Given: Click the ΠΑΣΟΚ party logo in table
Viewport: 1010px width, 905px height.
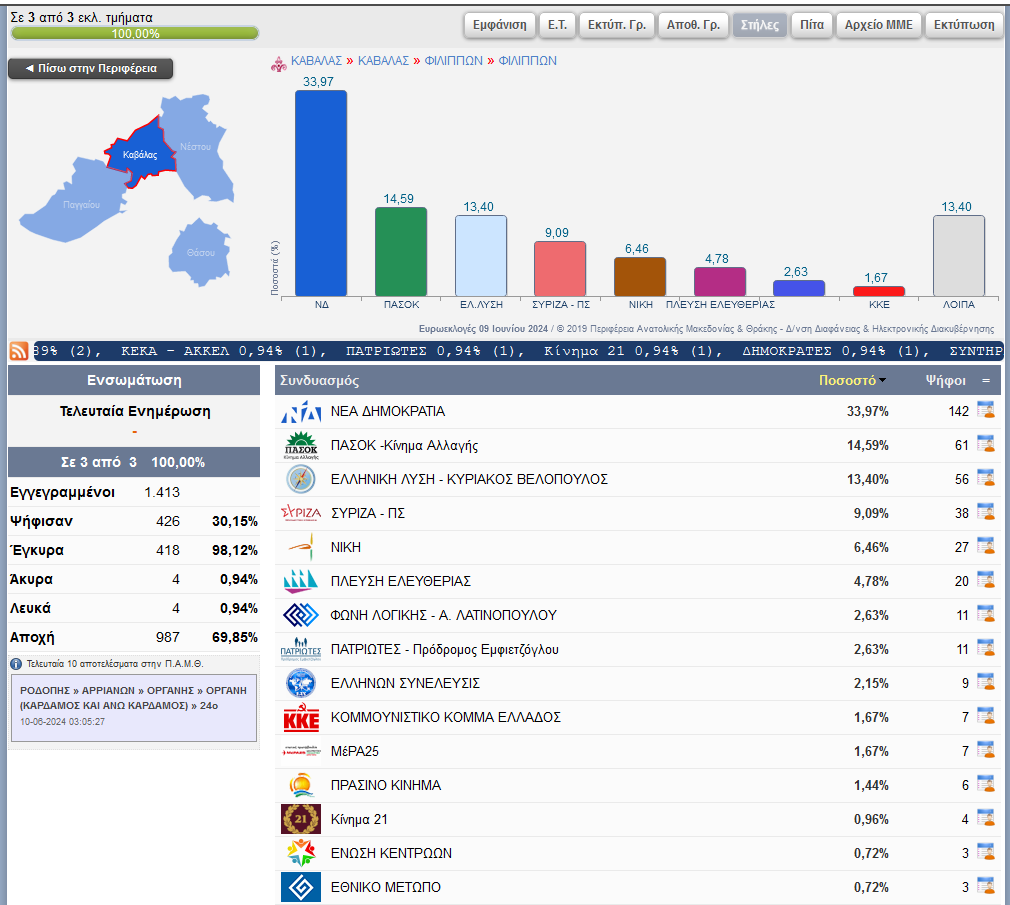Looking at the screenshot, I should pos(301,445).
